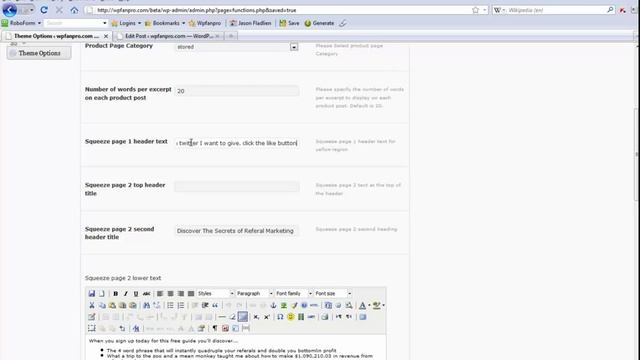The width and height of the screenshot is (640, 360).
Task: Insert a special character with omega icon
Action: (x=280, y=317)
